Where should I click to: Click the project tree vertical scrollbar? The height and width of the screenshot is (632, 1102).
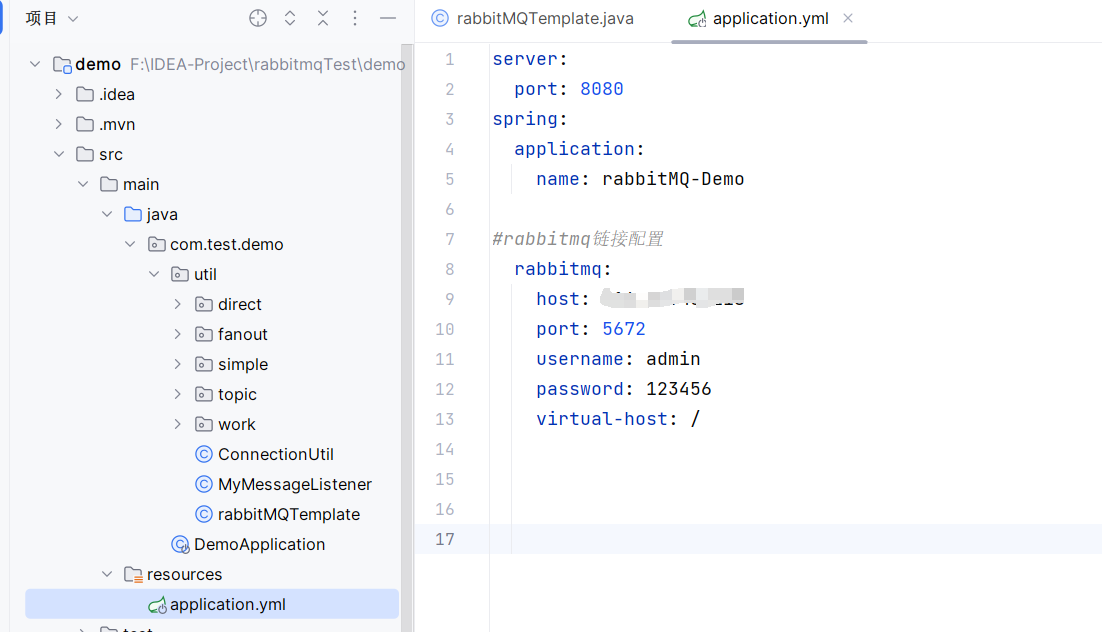(x=406, y=337)
